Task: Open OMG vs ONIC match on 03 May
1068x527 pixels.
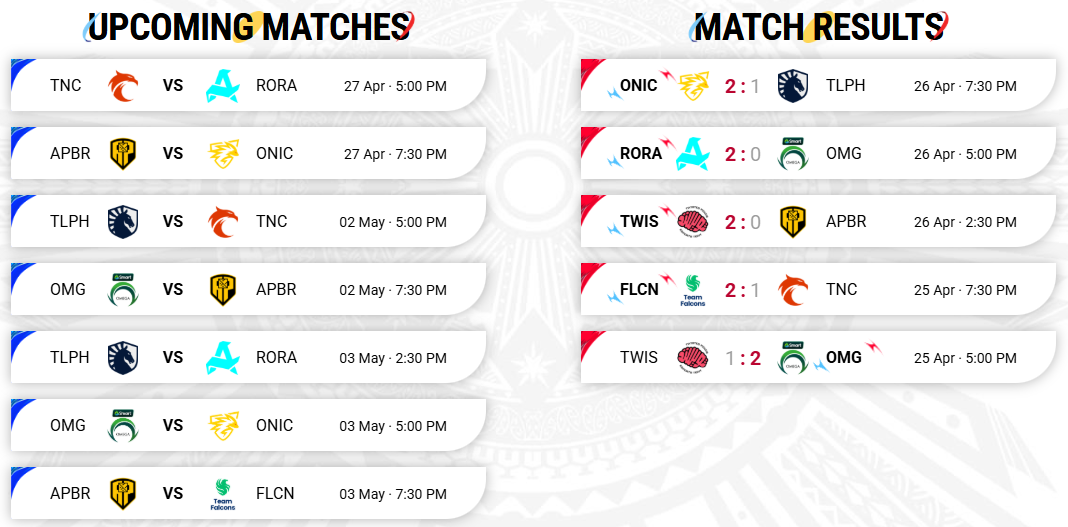Action: (x=248, y=426)
